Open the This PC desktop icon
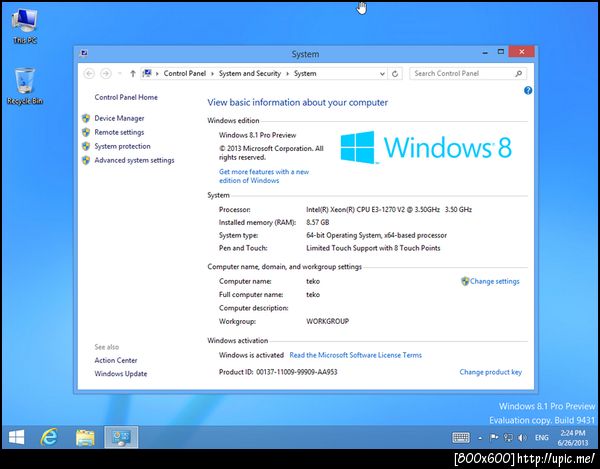The height and width of the screenshot is (469, 600). [x=24, y=25]
